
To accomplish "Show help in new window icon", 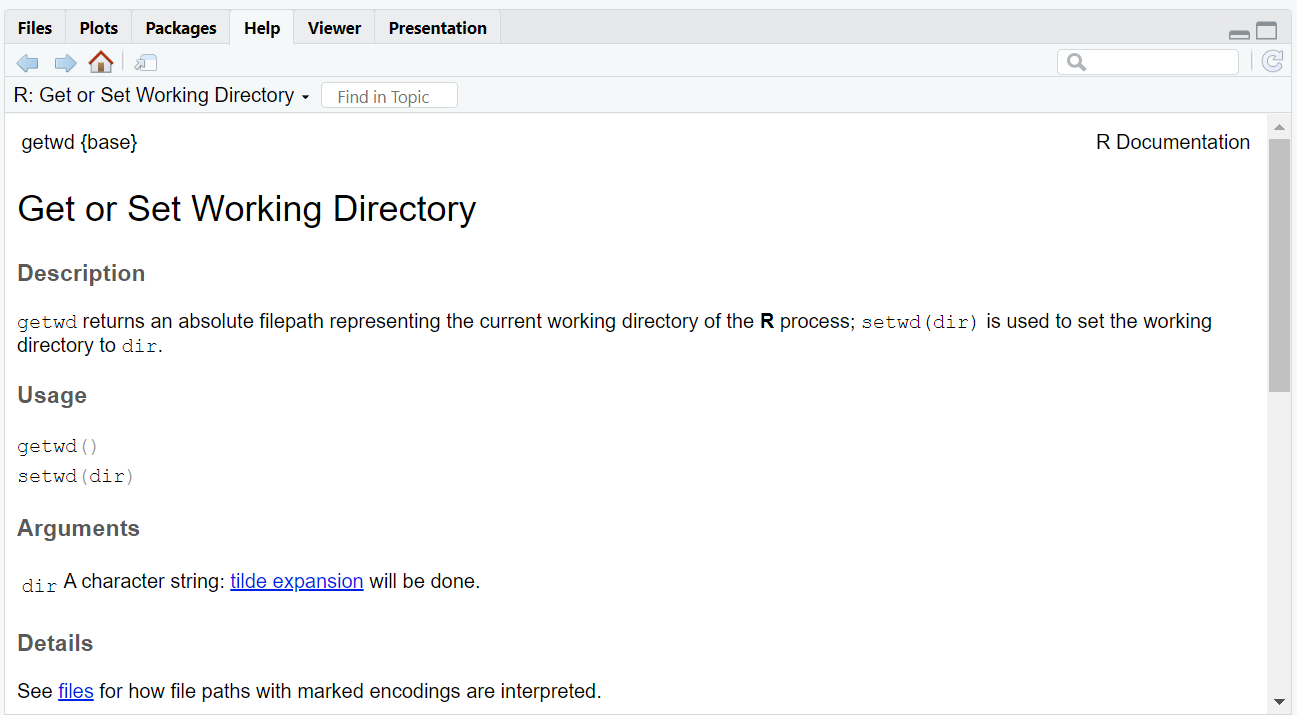I will pyautogui.click(x=146, y=63).
